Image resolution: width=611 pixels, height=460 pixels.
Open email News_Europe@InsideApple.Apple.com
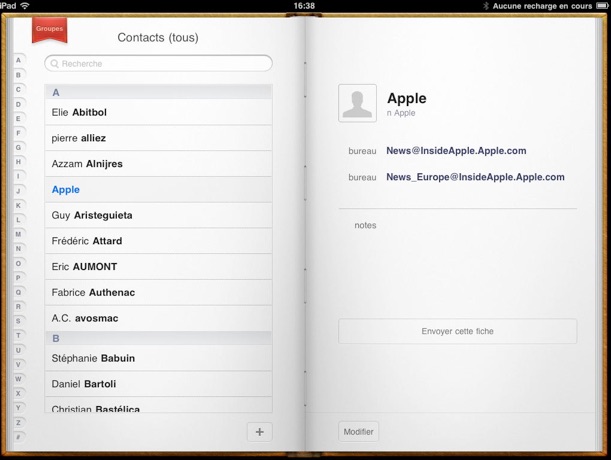(475, 177)
